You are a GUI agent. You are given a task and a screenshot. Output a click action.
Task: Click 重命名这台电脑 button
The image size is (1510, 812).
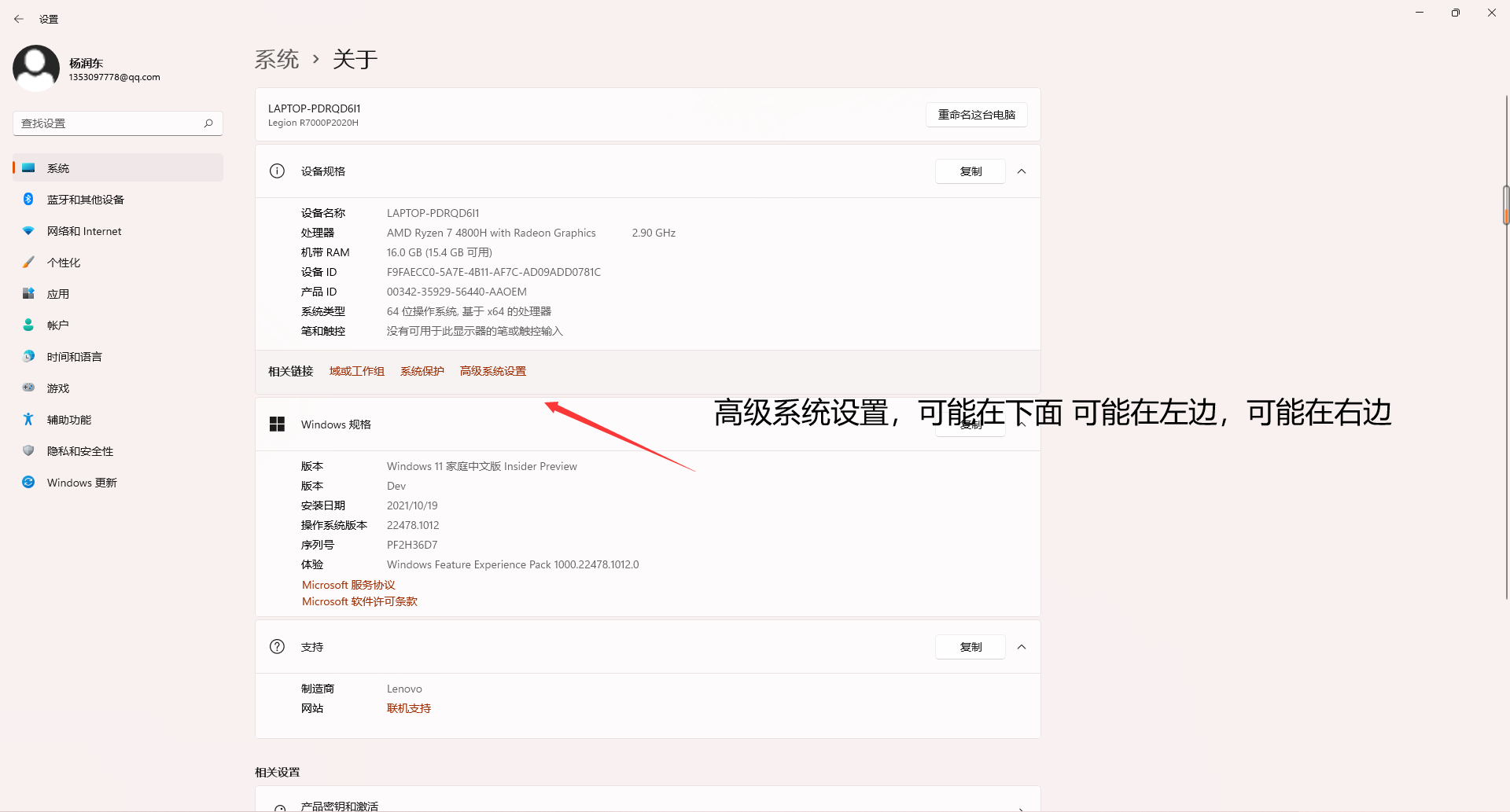coord(977,115)
